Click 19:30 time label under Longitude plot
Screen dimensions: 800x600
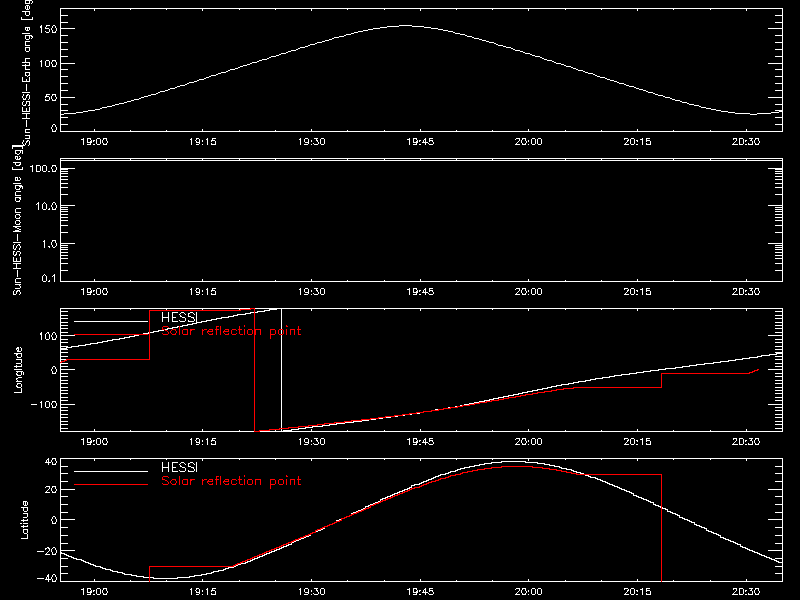(312, 442)
